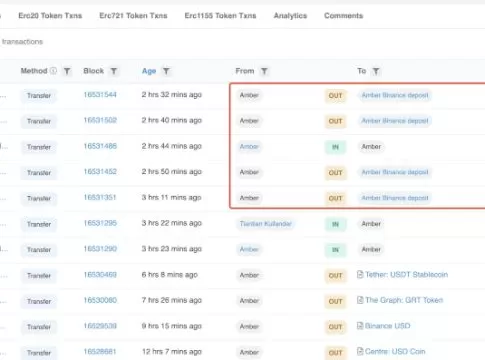Open the From column filter icon
Screen dimensions: 485x360
(x=264, y=71)
